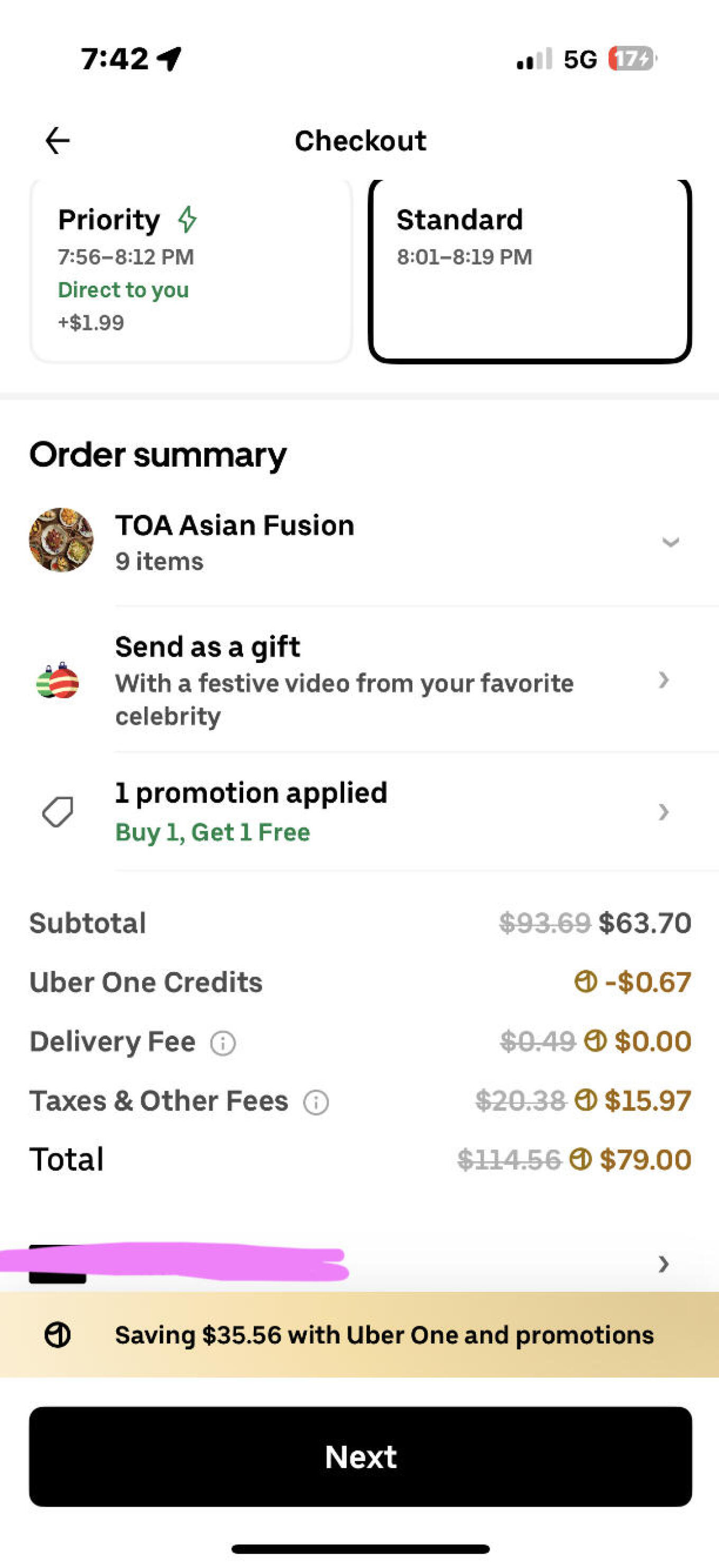Select the Priority delivery option
719x1568 pixels.
(190, 270)
